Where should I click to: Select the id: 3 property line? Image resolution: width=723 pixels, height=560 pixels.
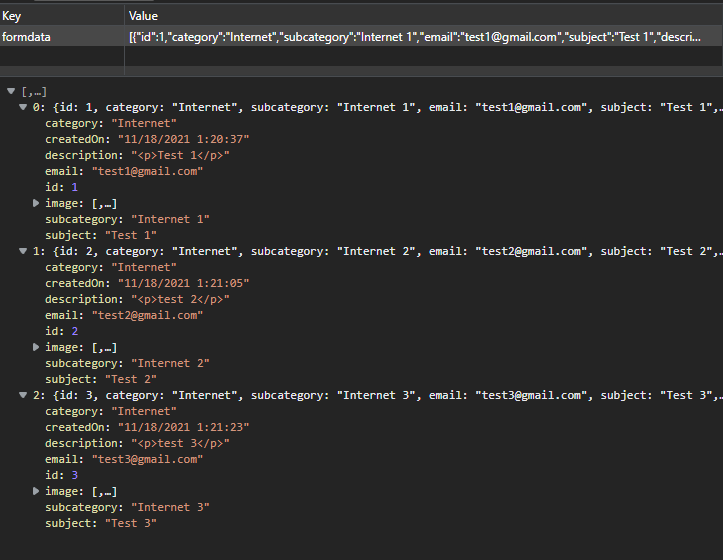(61, 475)
